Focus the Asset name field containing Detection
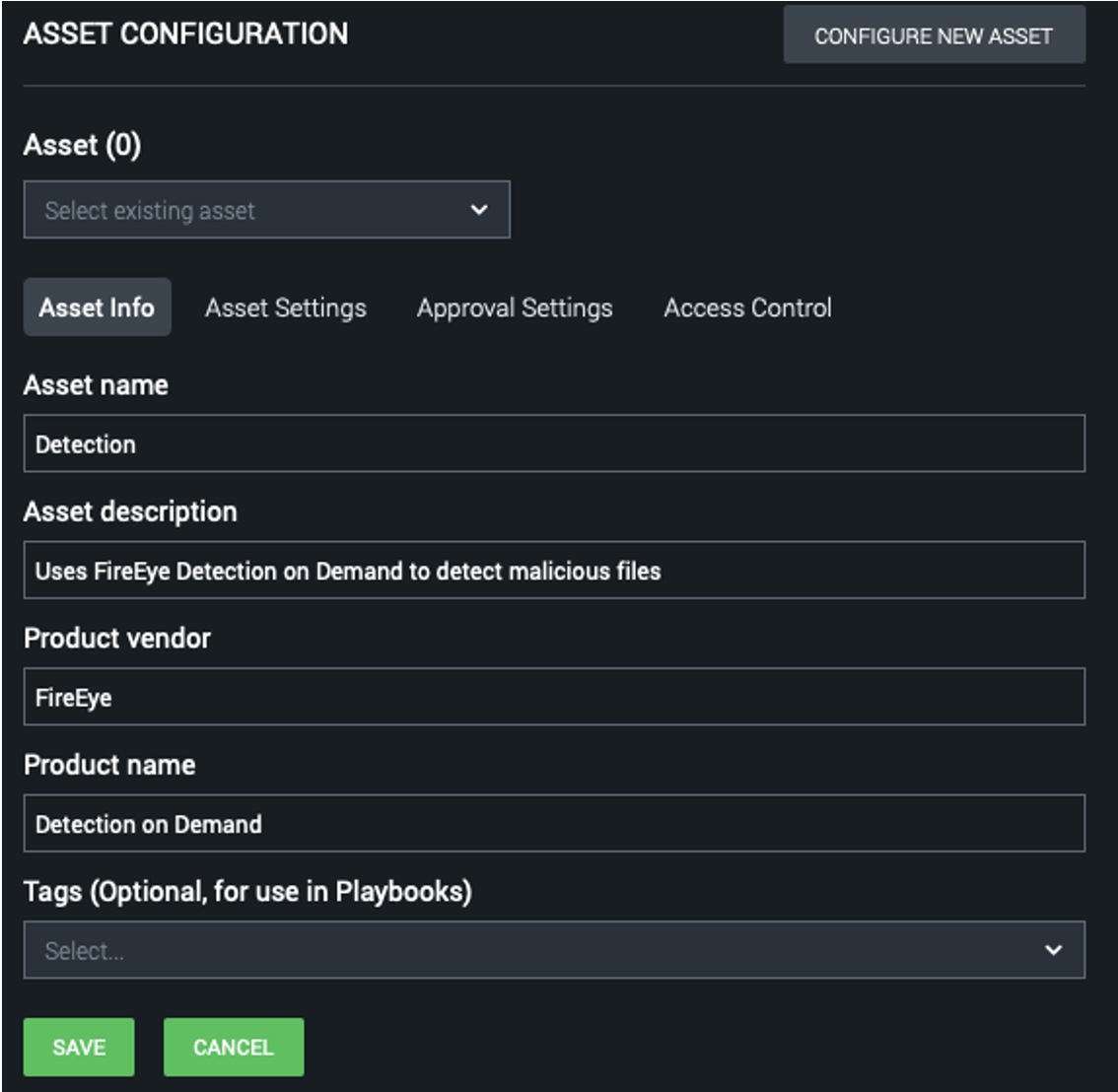 click(x=553, y=444)
